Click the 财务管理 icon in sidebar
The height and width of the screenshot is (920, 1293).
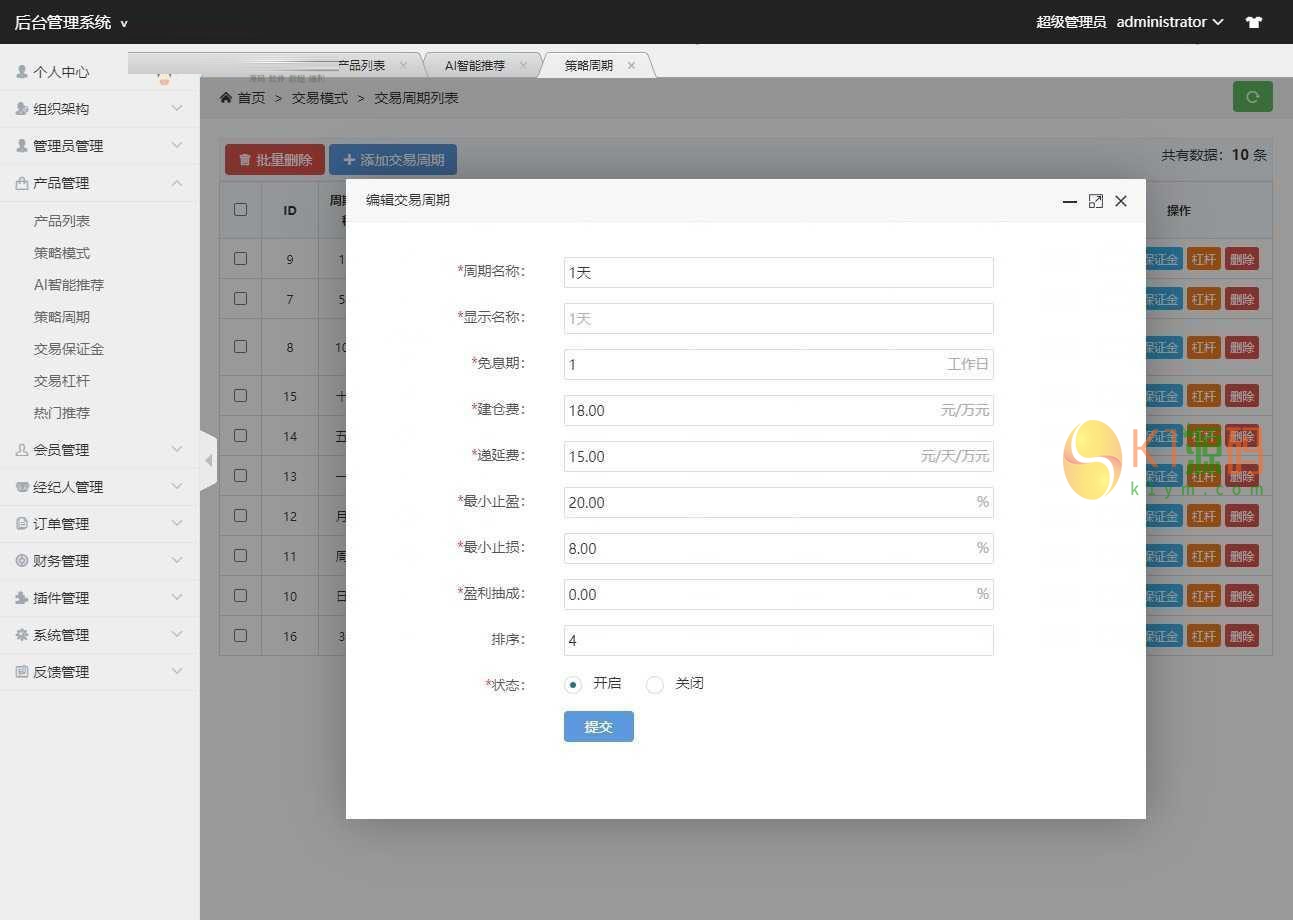click(x=22, y=560)
